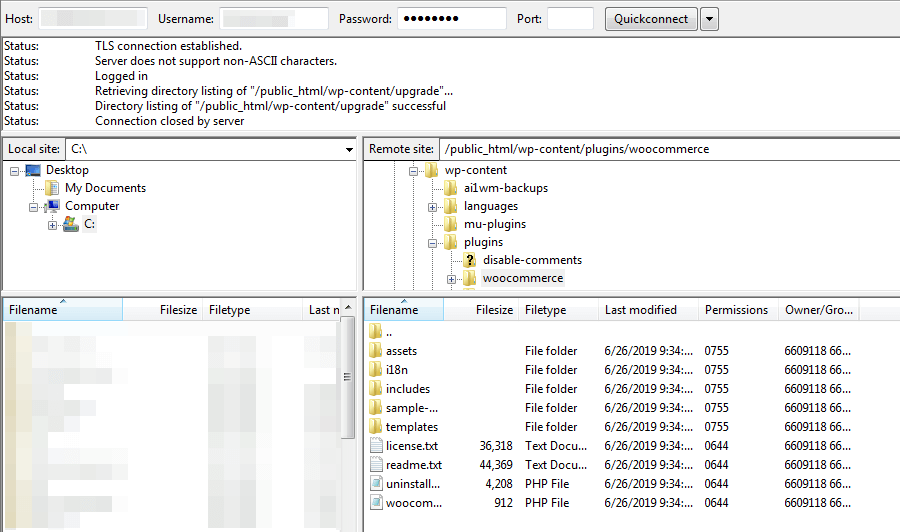Click the C: drive icon in local tree
This screenshot has width=900, height=532.
click(x=71, y=225)
